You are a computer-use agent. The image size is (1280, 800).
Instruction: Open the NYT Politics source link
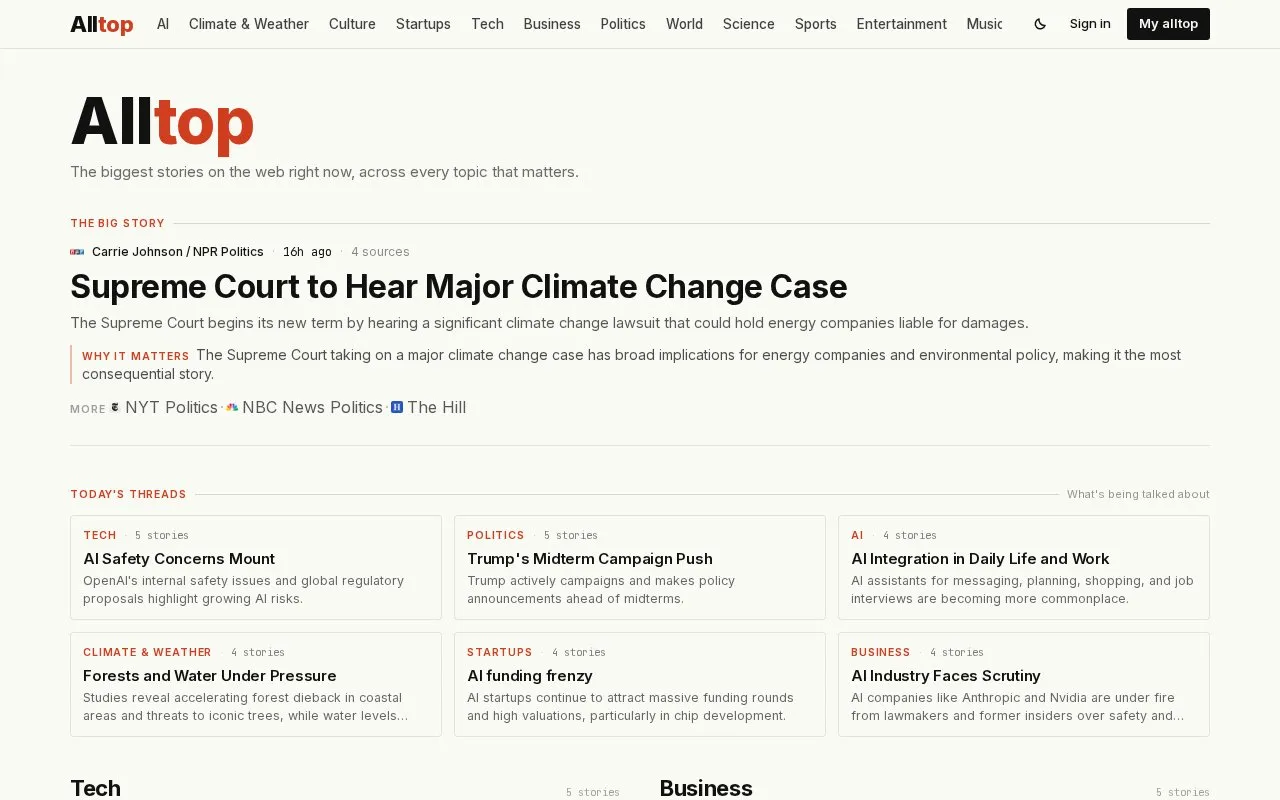(x=171, y=407)
